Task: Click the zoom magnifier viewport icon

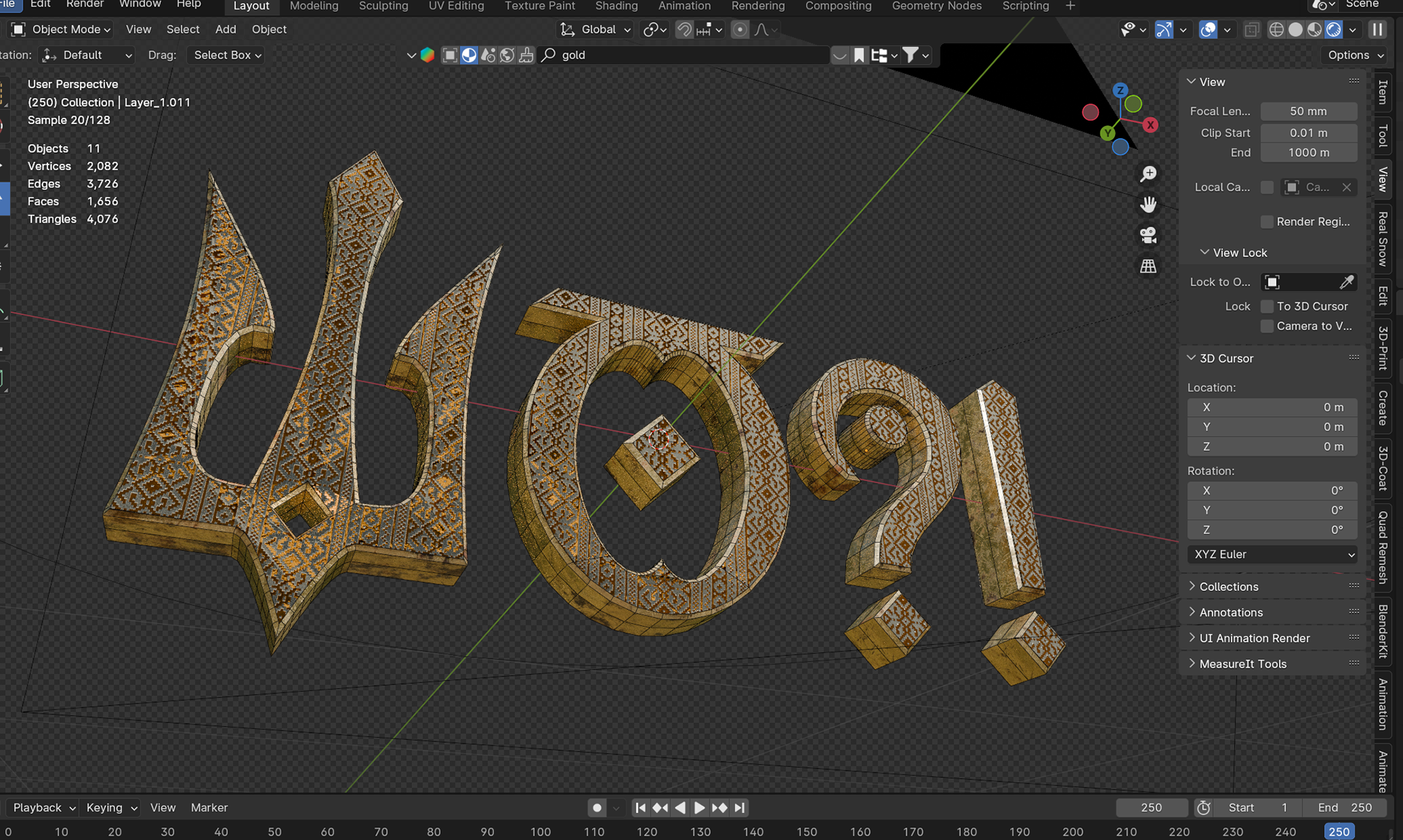Action: (1148, 174)
